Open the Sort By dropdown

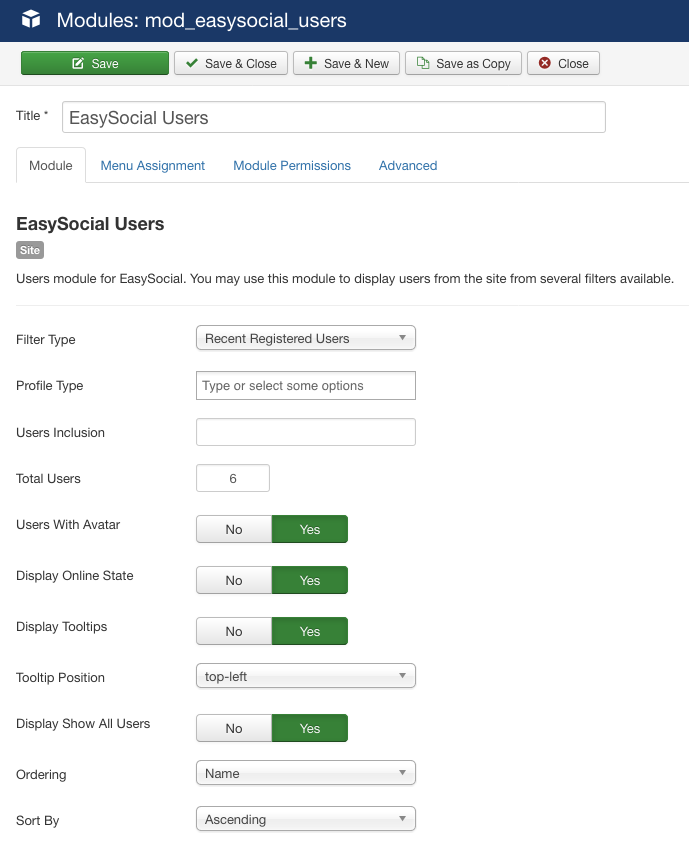306,819
